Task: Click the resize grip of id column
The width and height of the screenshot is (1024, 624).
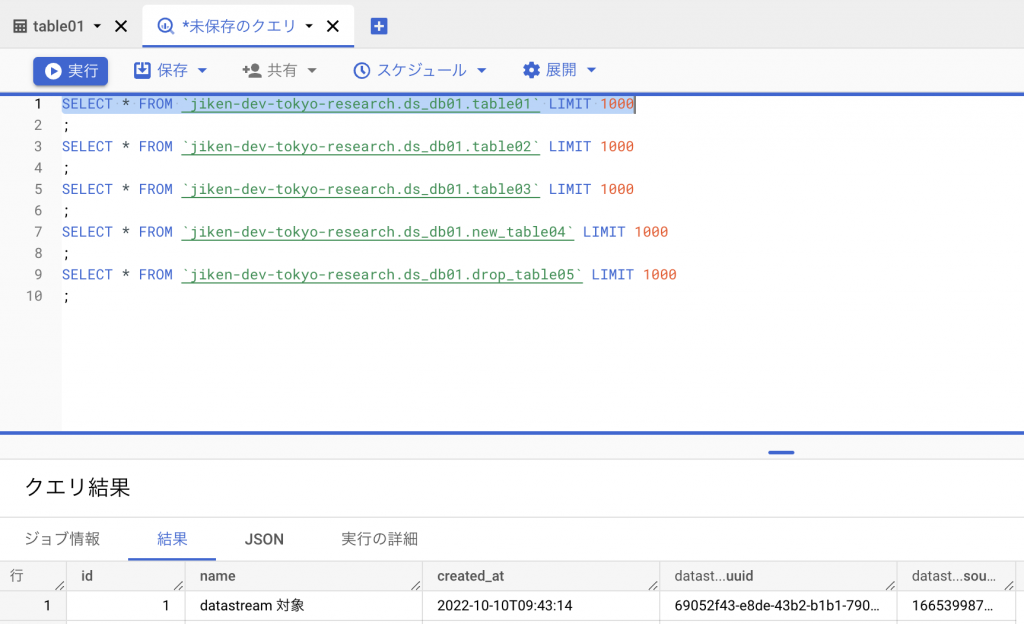Action: pyautogui.click(x=178, y=585)
